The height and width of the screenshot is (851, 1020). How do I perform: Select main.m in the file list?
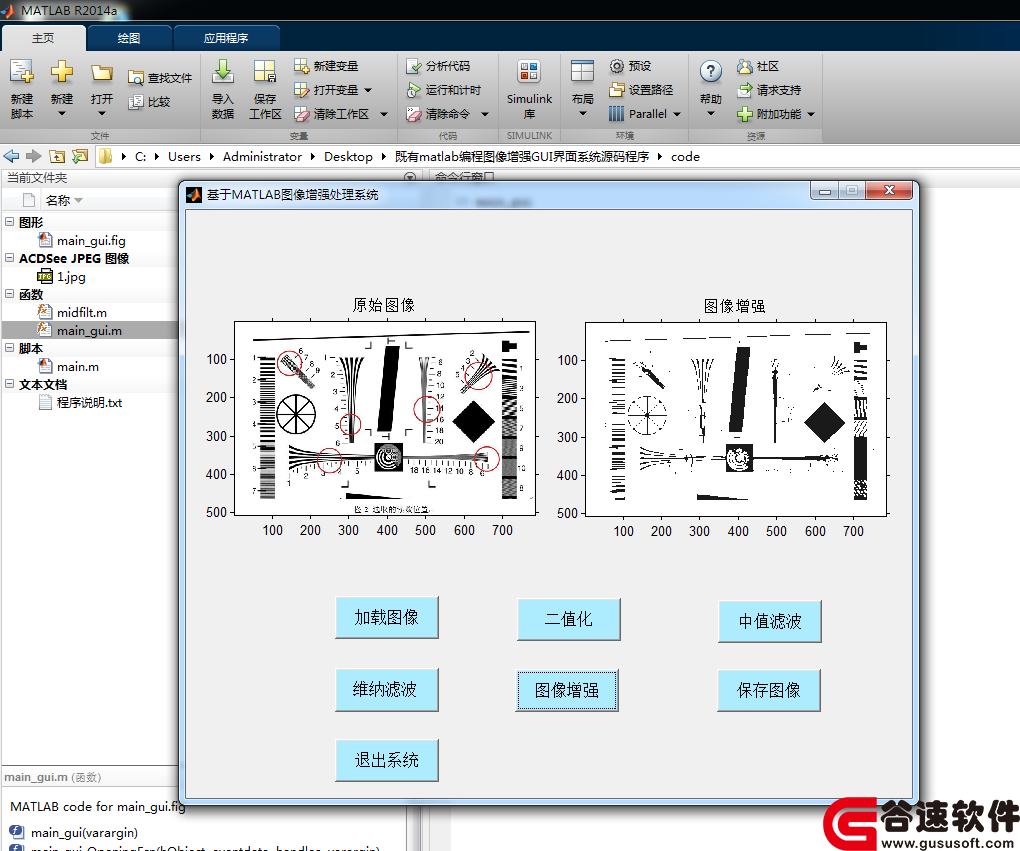pyautogui.click(x=78, y=366)
